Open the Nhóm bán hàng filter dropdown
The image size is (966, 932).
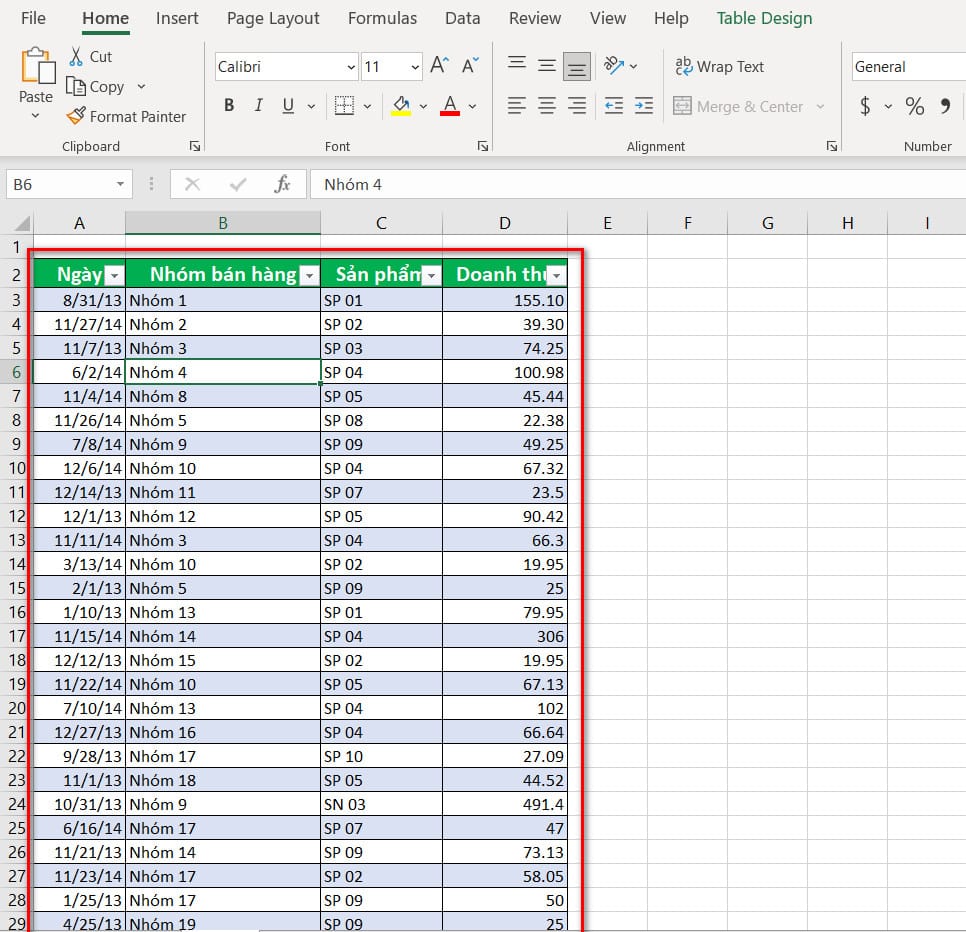point(310,276)
